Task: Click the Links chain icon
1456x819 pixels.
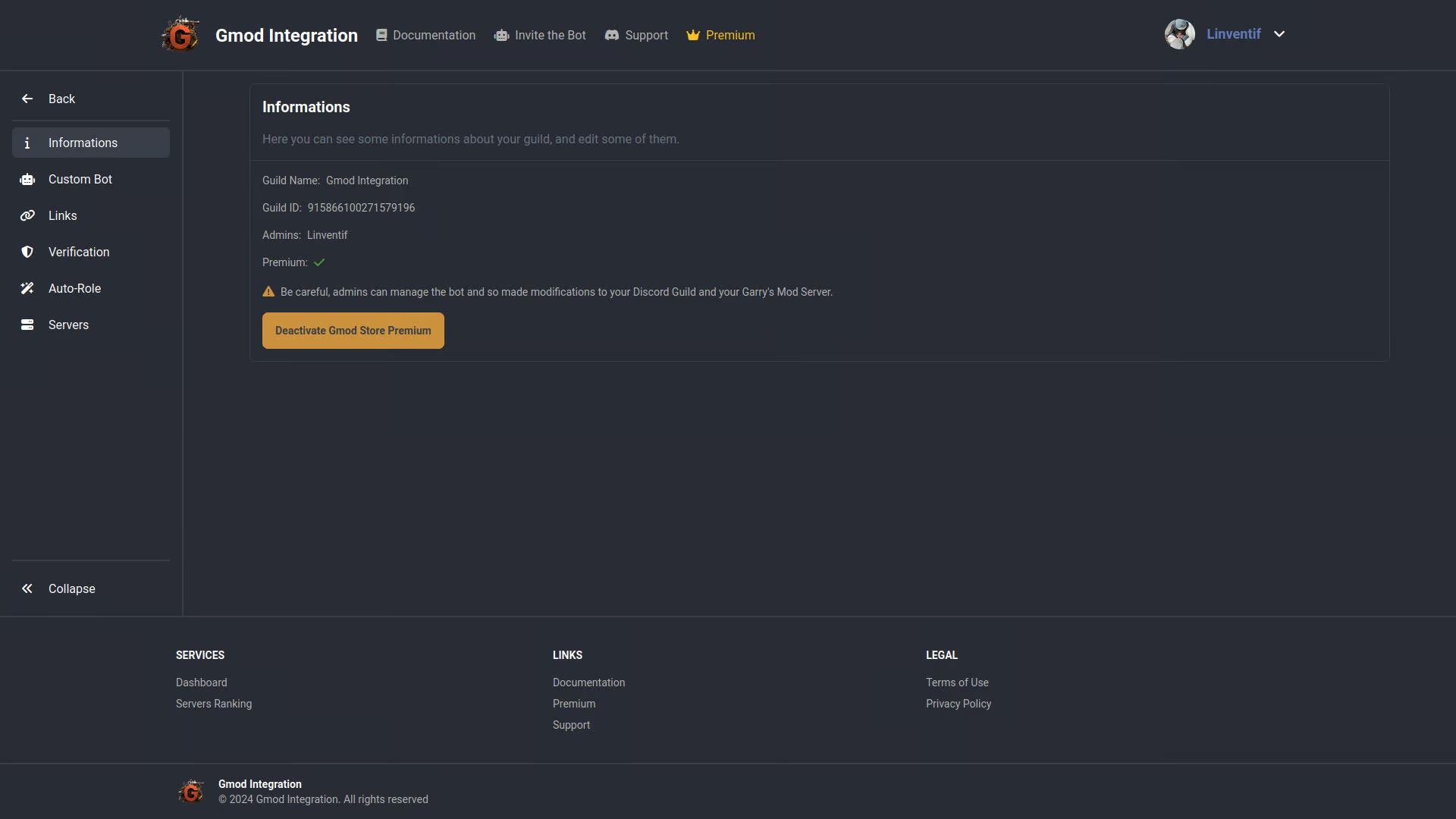Action: (x=27, y=215)
